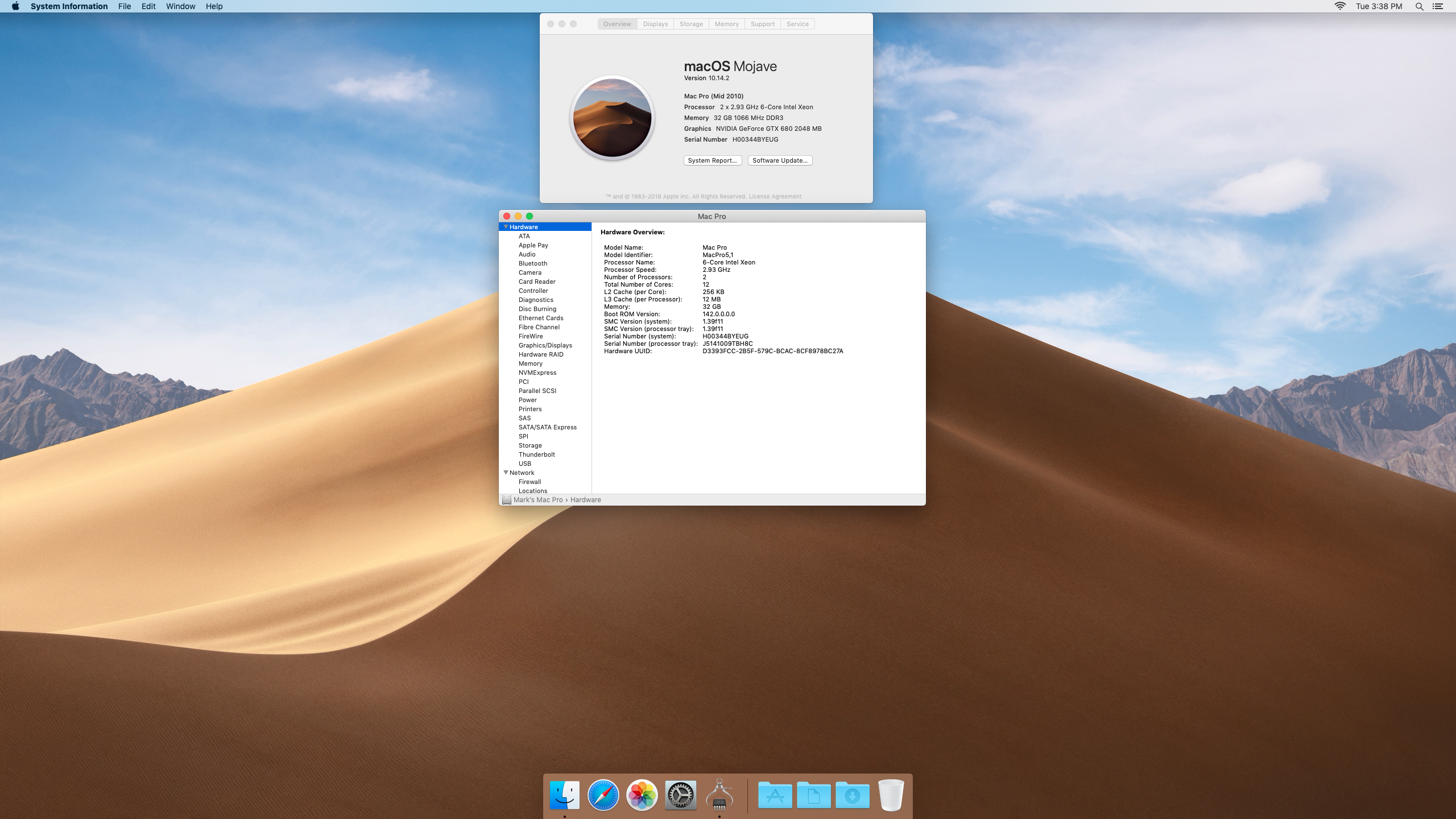Open Notification Center icon
Screen dimensions: 1456x819
(1438, 6)
